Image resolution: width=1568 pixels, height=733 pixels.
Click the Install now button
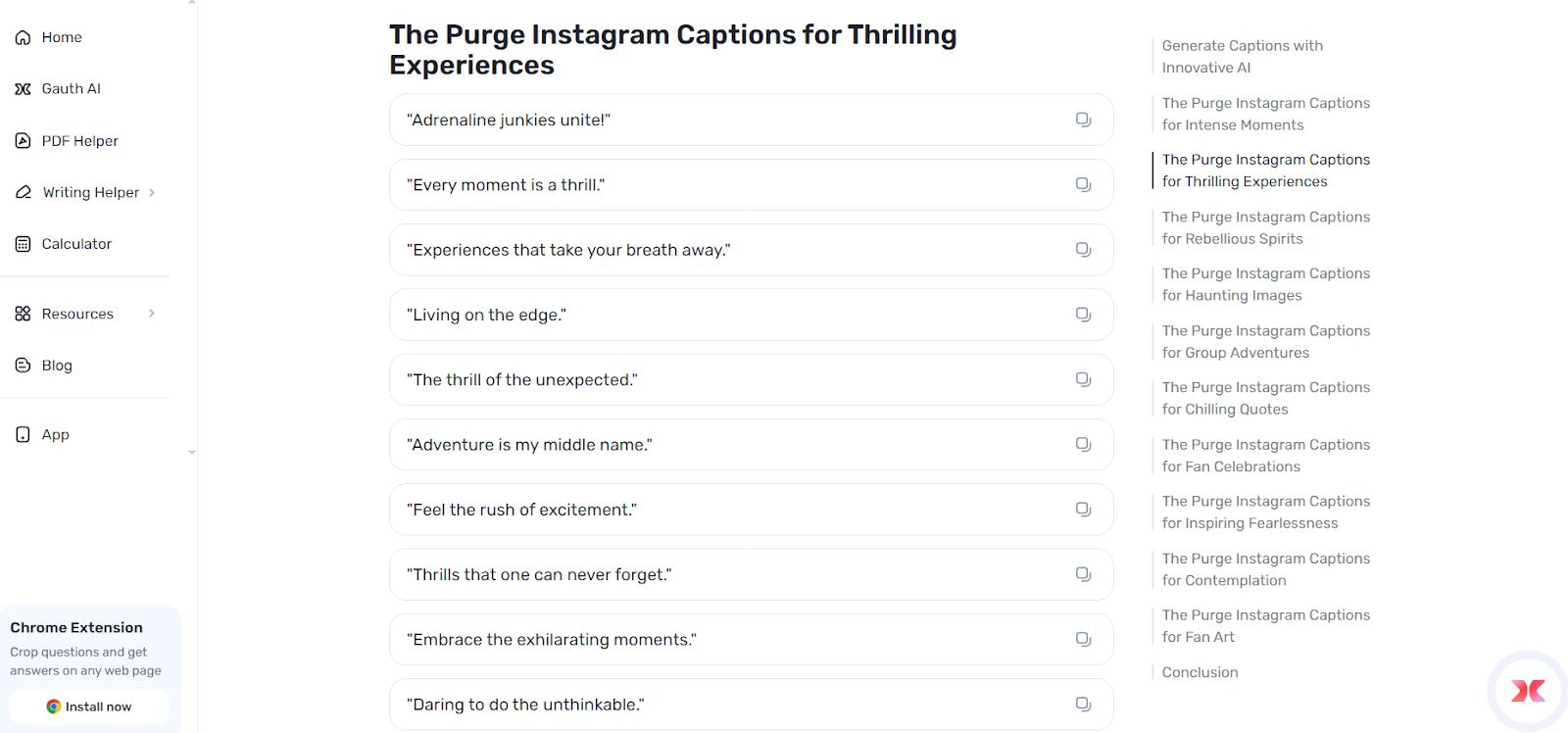(x=88, y=706)
